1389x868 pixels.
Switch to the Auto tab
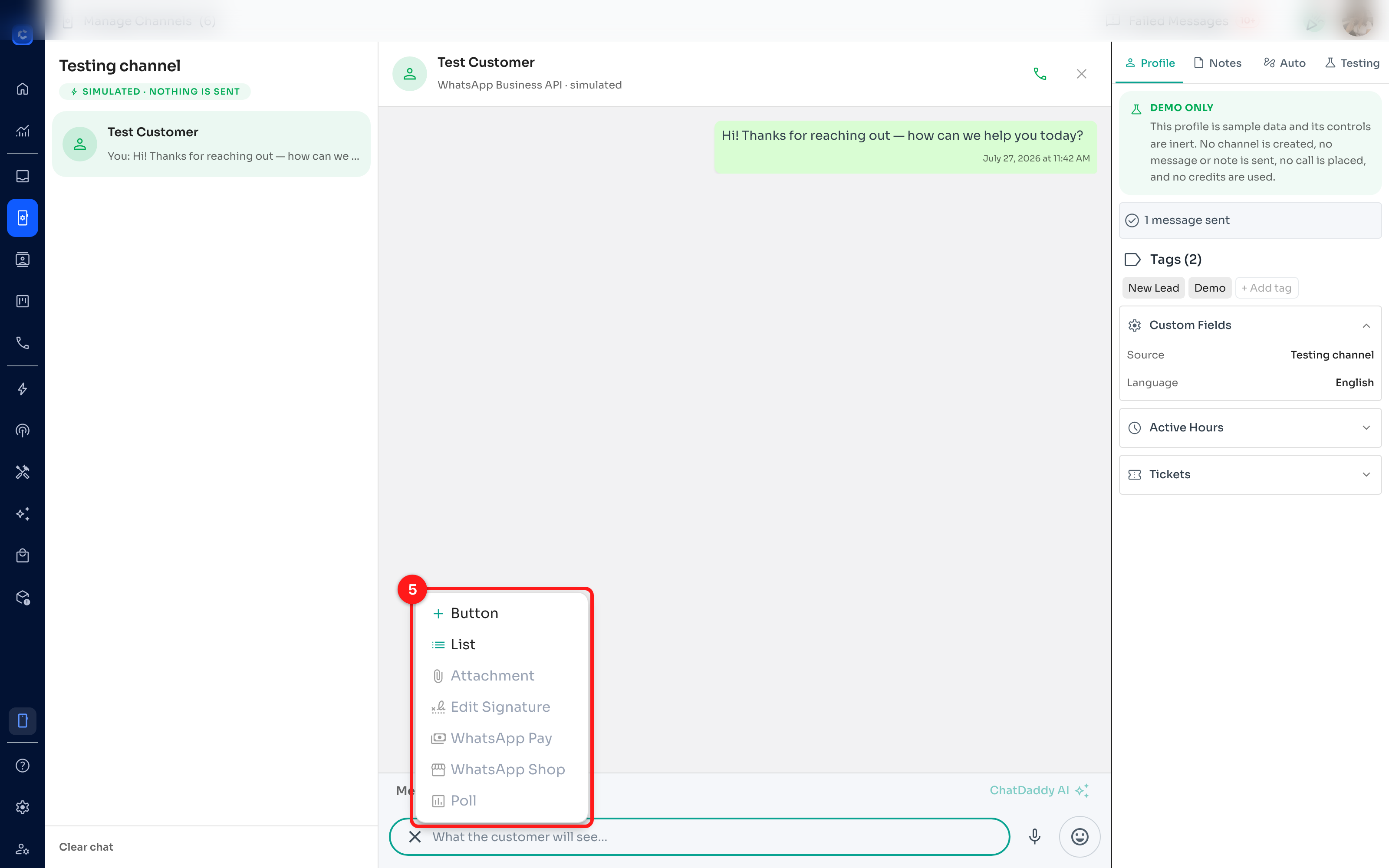point(1284,63)
